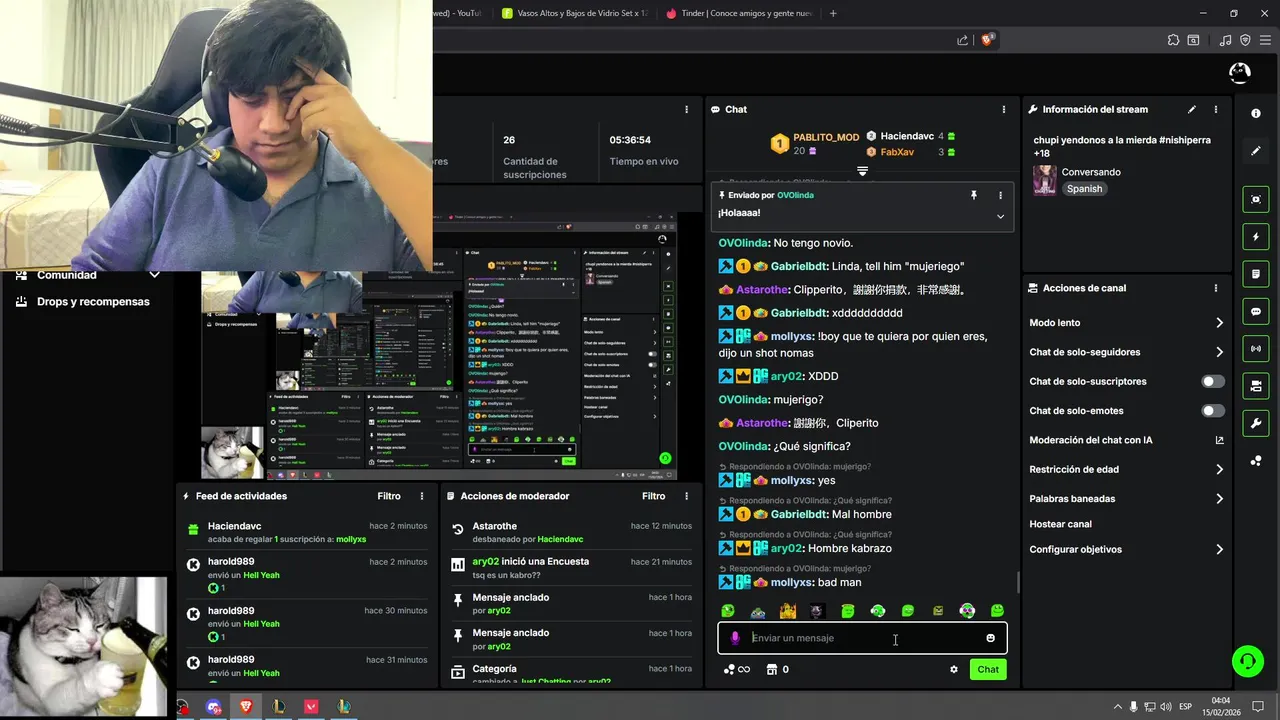Toggle the chat bubble icon in sidebar
1280x720 pixels.
[1256, 312]
